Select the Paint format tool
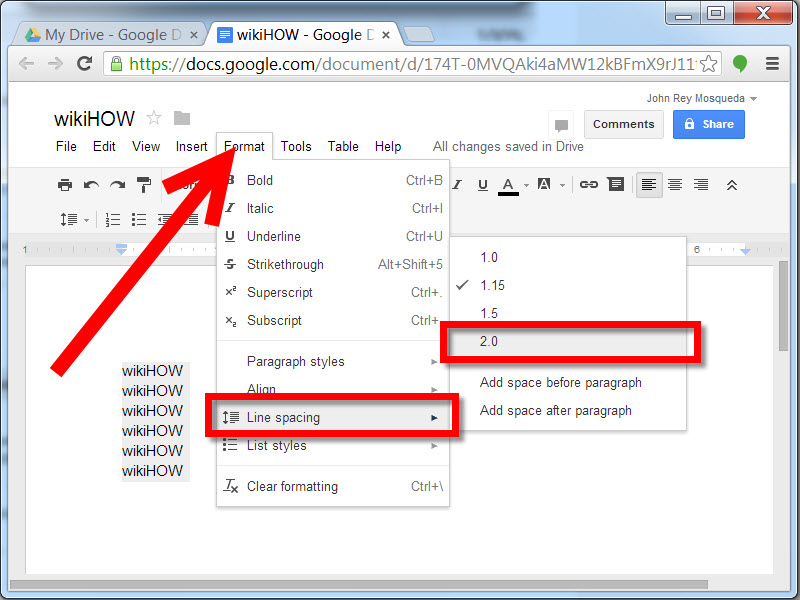The width and height of the screenshot is (800, 600). [x=144, y=185]
